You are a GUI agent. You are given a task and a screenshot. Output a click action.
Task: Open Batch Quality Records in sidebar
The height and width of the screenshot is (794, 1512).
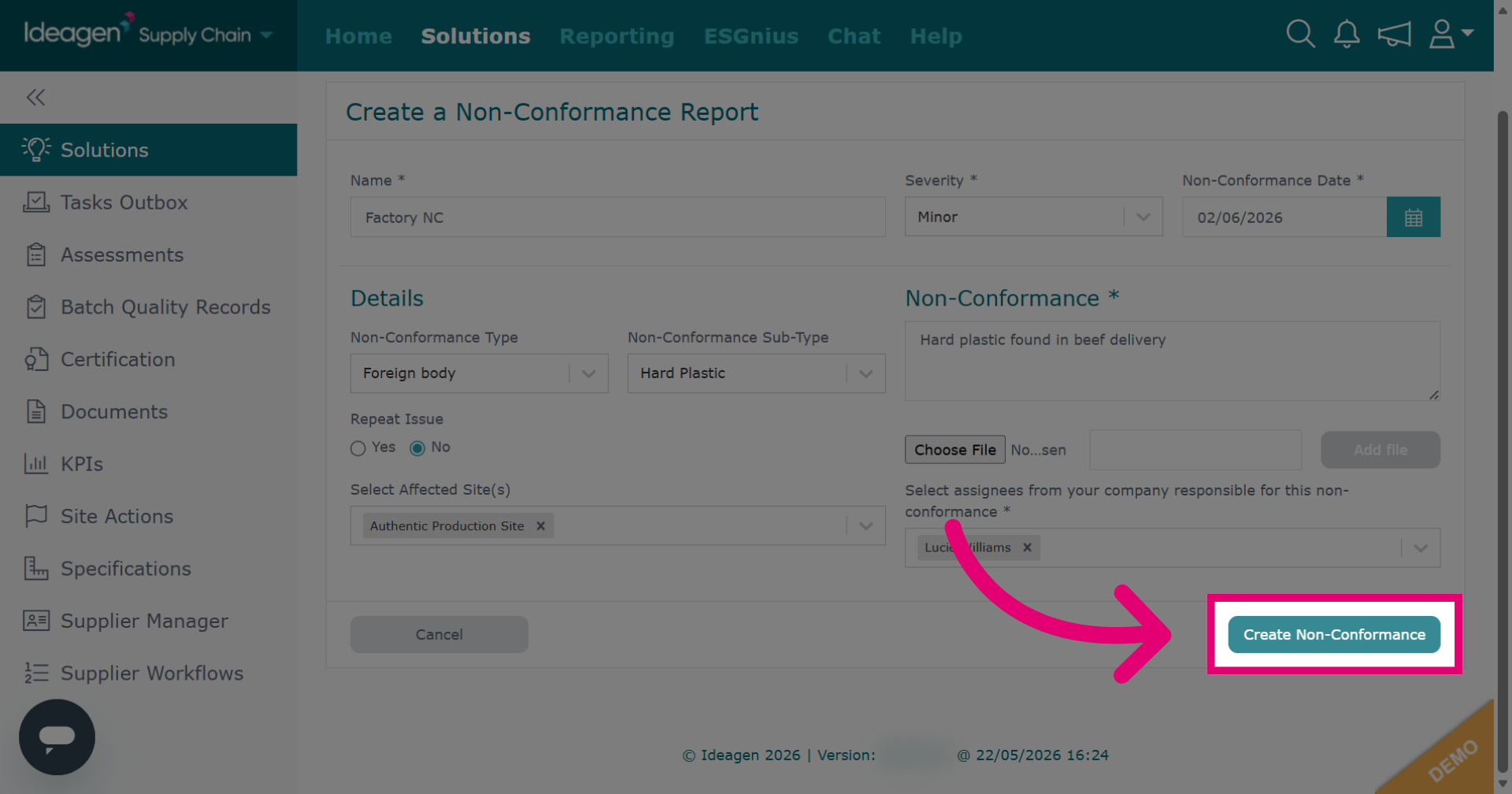click(148, 306)
